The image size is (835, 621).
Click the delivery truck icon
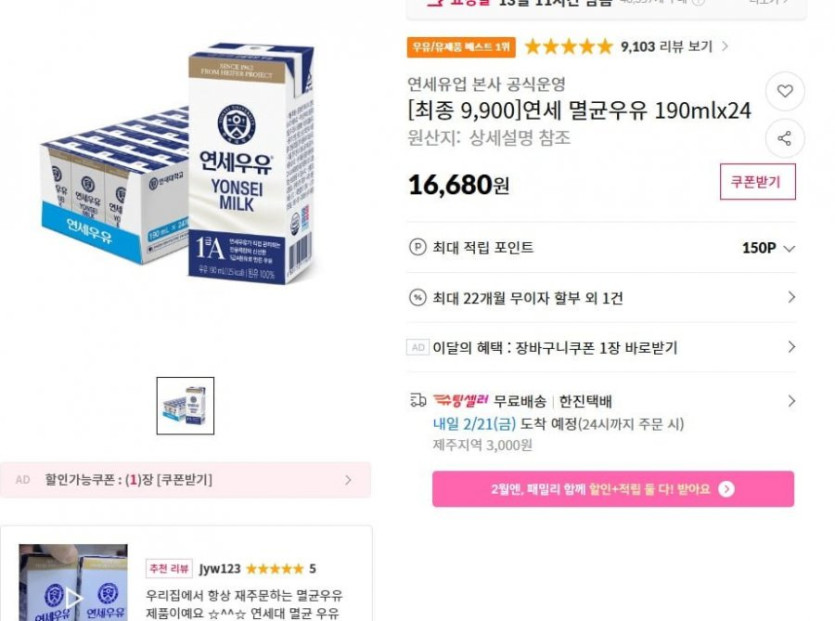[x=418, y=401]
